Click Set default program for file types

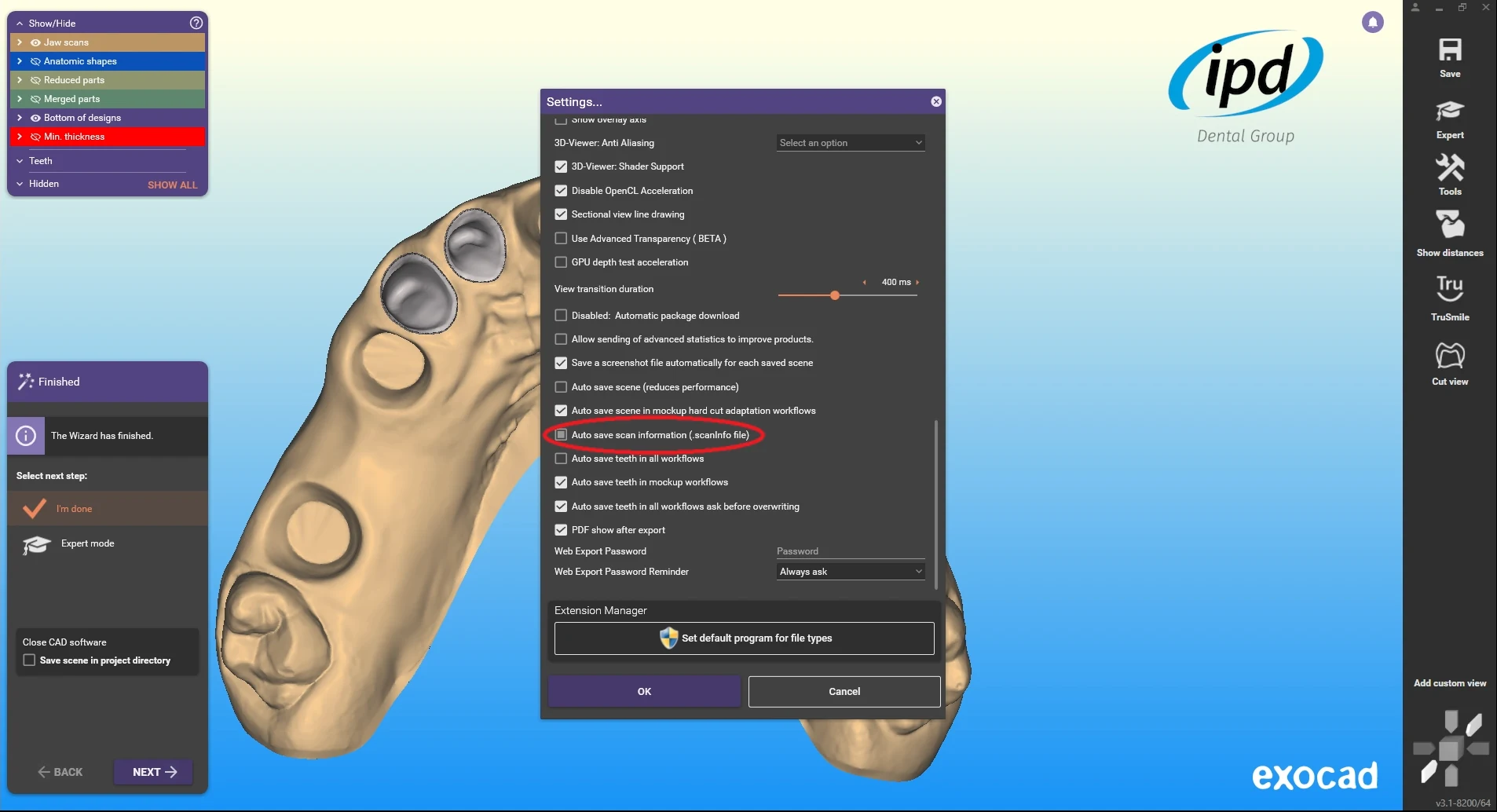pyautogui.click(x=744, y=638)
